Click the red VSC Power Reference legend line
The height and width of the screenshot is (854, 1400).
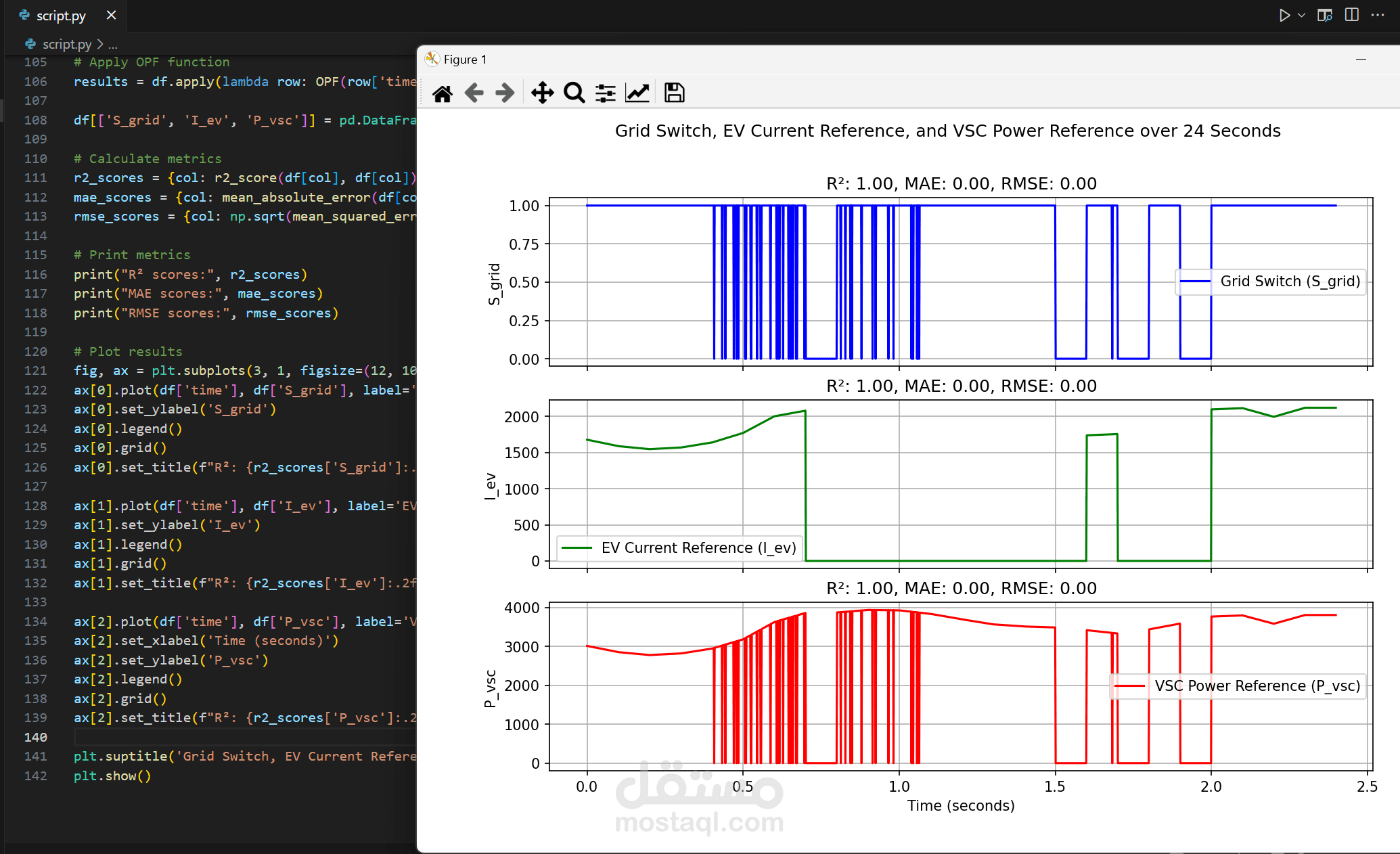1129,686
